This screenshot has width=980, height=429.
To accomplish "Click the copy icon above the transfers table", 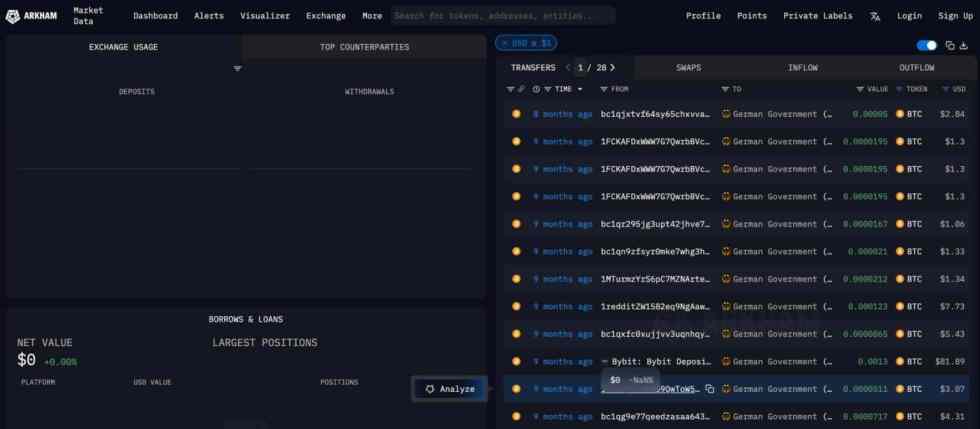I will point(949,45).
